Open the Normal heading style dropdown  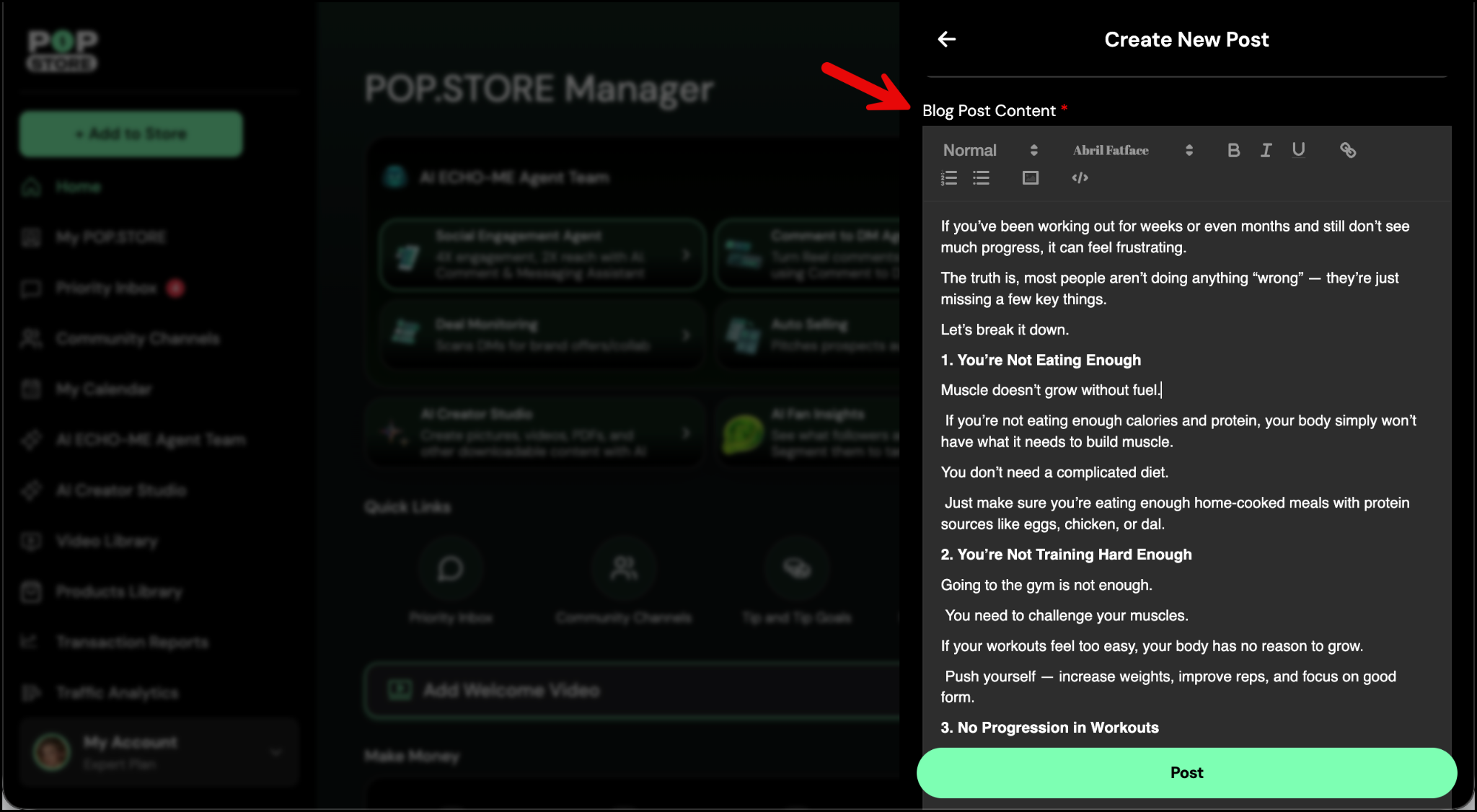pos(989,150)
